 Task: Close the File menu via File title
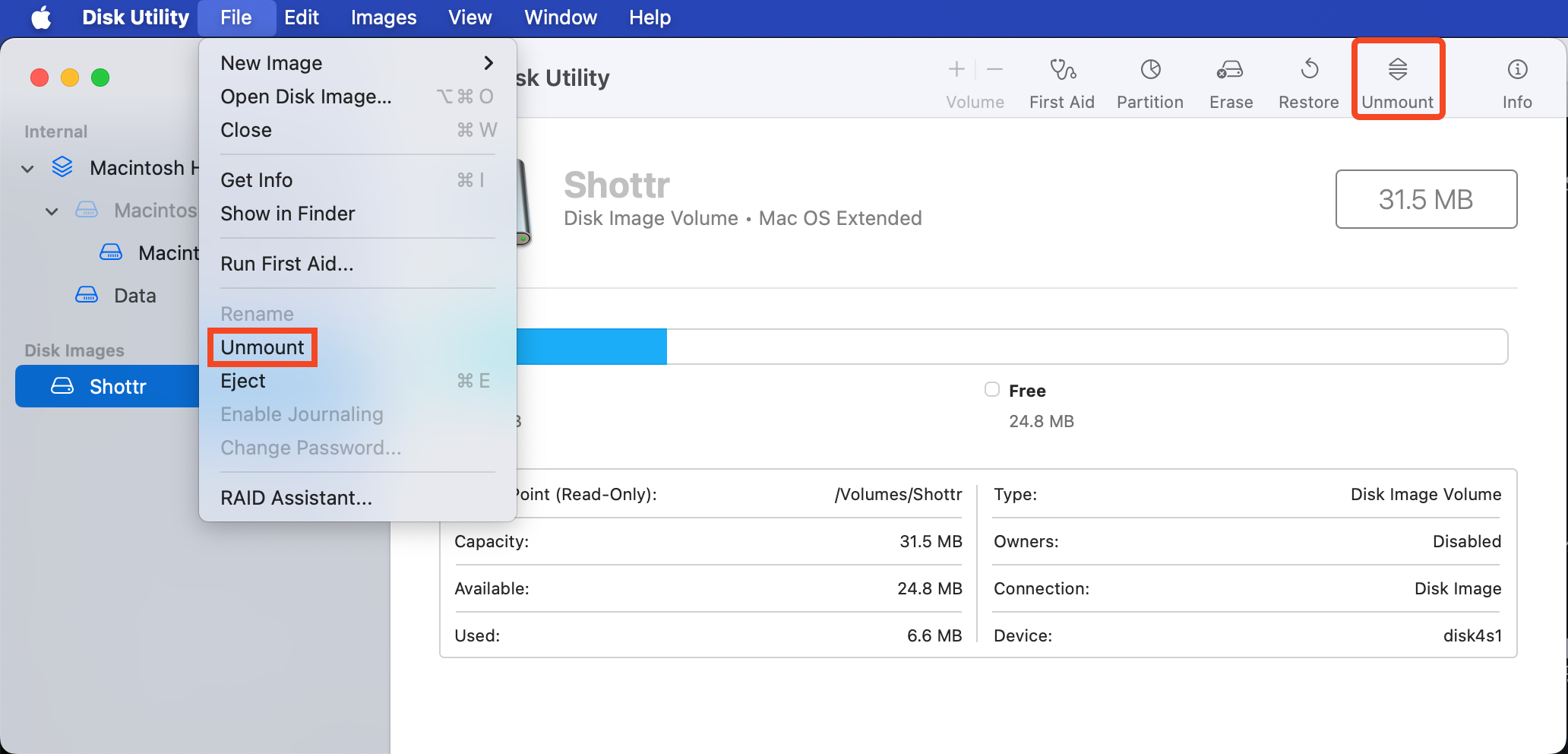tap(236, 17)
